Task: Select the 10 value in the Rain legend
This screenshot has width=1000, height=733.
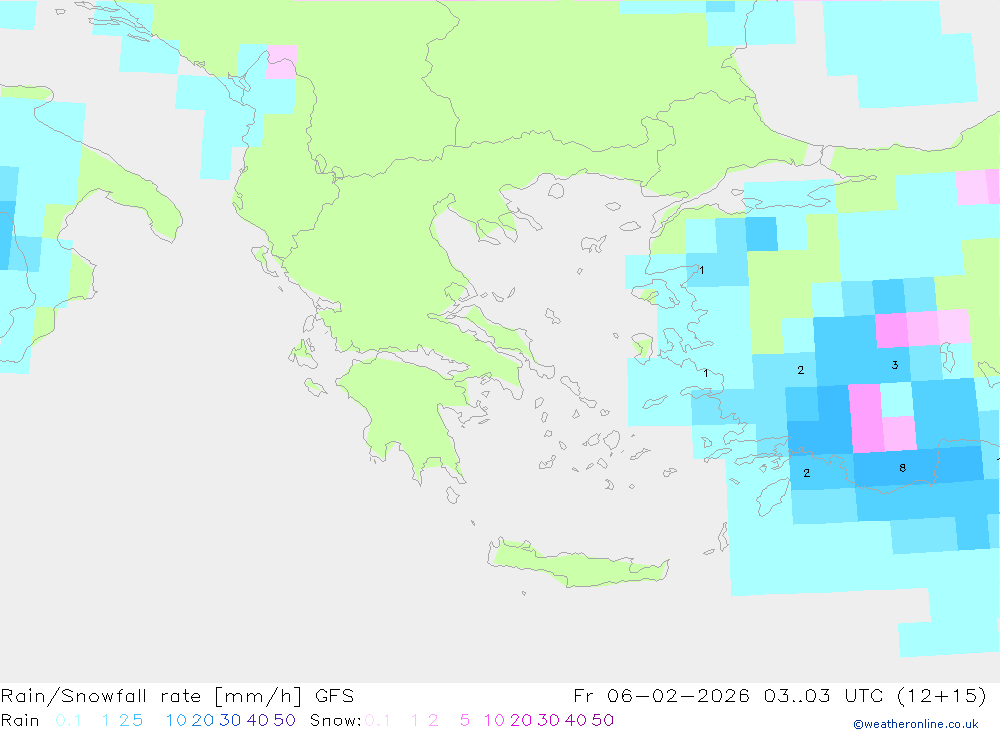Action: point(176,720)
